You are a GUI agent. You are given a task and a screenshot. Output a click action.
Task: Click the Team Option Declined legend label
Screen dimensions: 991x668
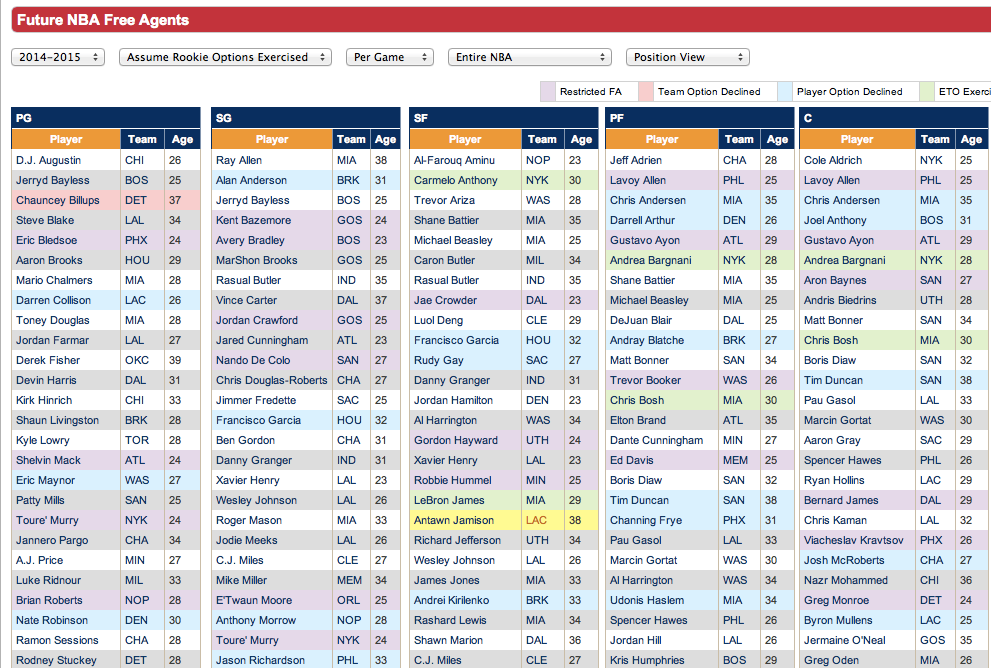coord(709,92)
